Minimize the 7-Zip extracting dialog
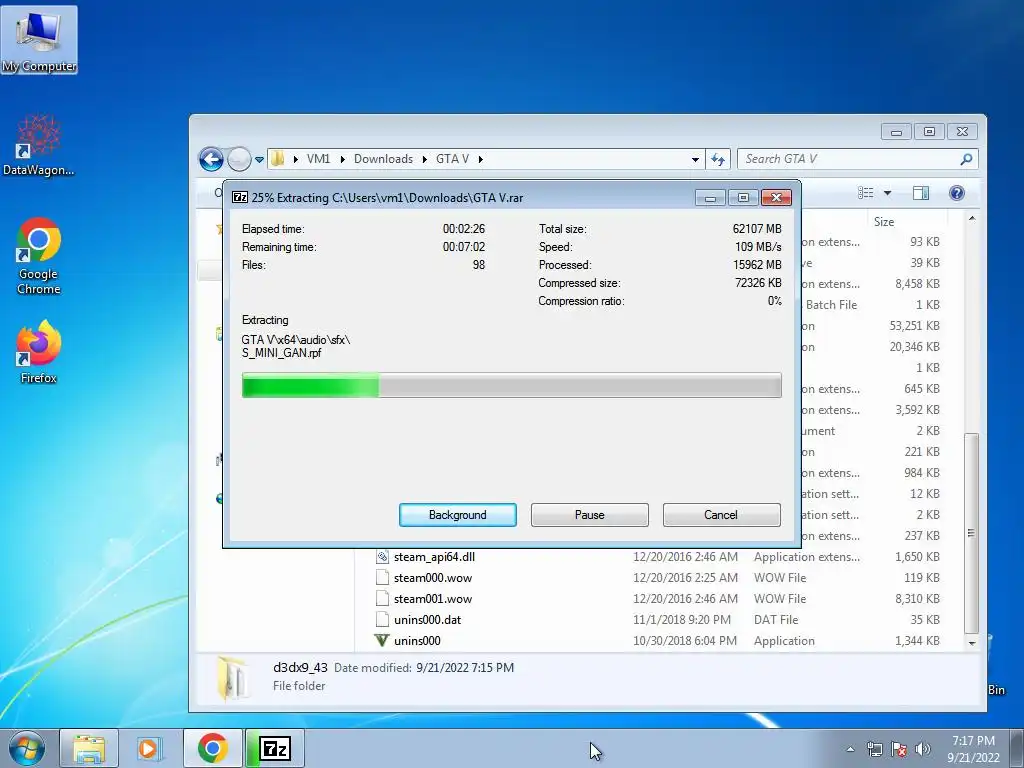Screen dimensions: 1024x768 (711, 197)
